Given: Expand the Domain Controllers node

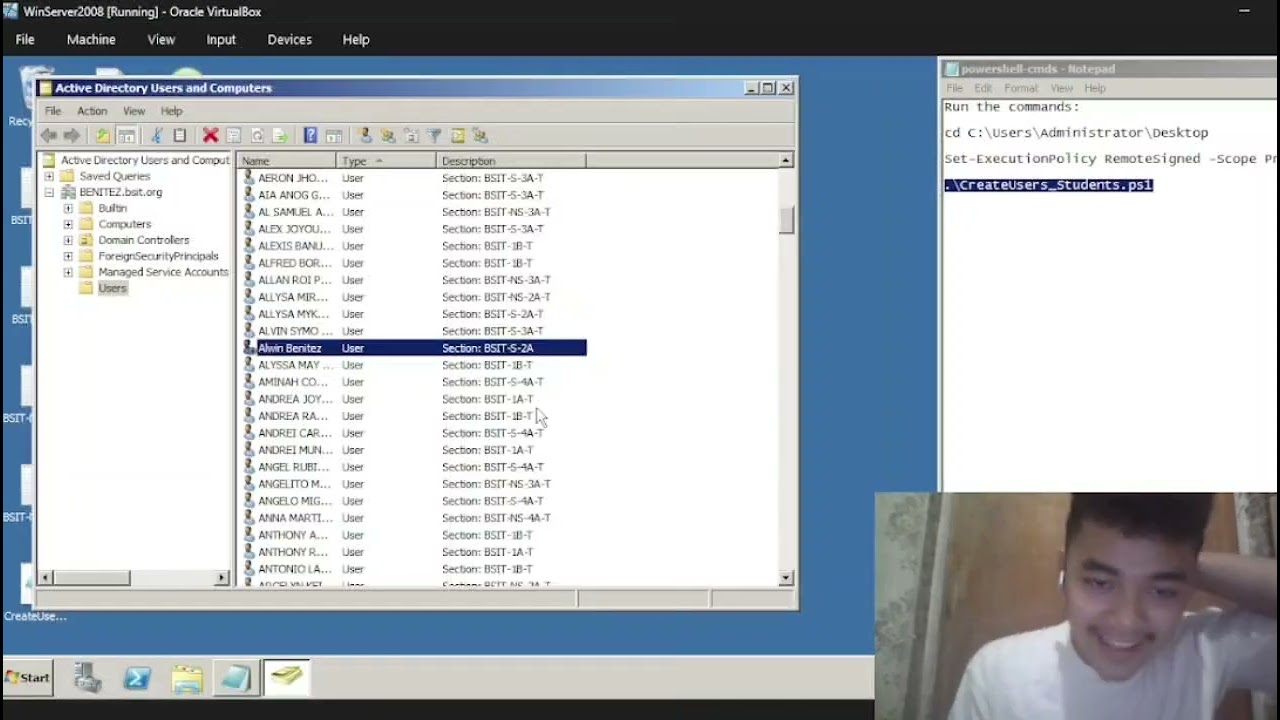Looking at the screenshot, I should (68, 240).
